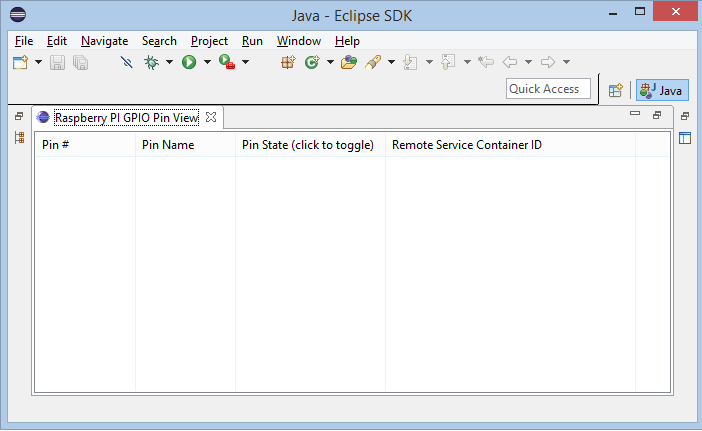Close the Raspberry PI GPIO Pin View tab
This screenshot has width=702, height=431.
point(211,117)
